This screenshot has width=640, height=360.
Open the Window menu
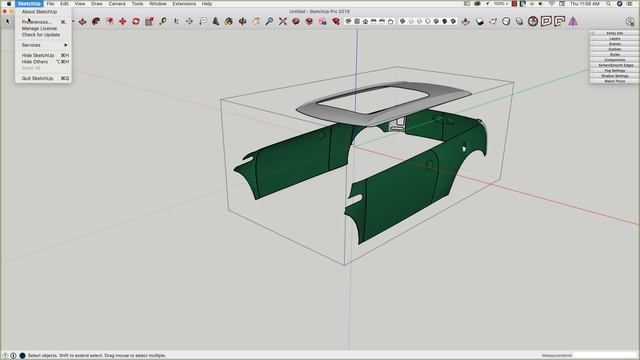tap(158, 4)
